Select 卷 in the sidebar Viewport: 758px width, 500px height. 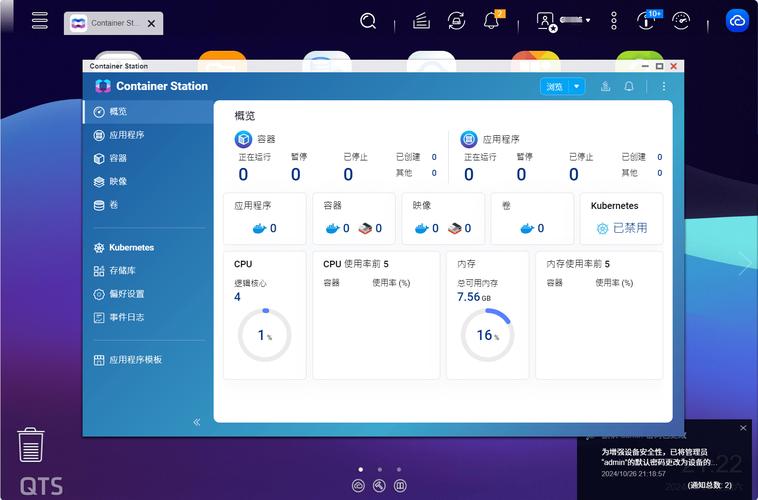pyautogui.click(x=148, y=205)
